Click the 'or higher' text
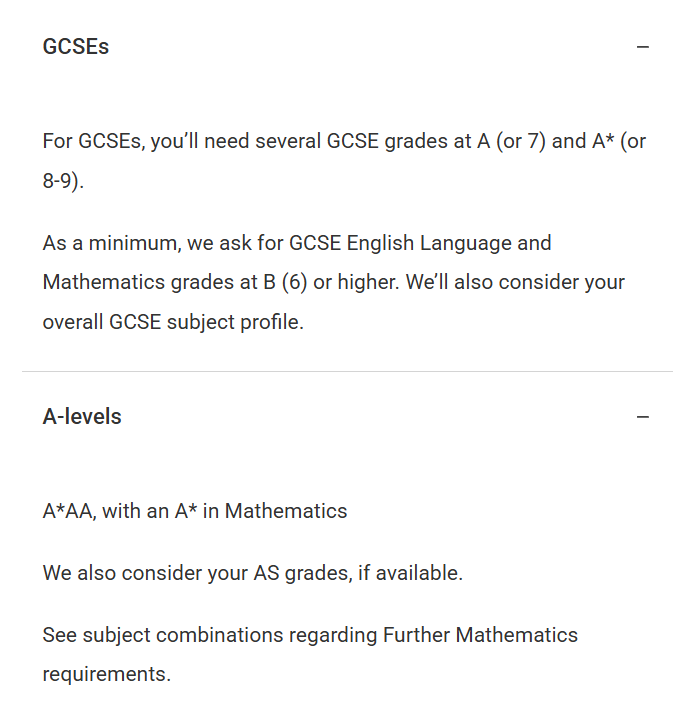This screenshot has height=710, width=695. click(356, 283)
